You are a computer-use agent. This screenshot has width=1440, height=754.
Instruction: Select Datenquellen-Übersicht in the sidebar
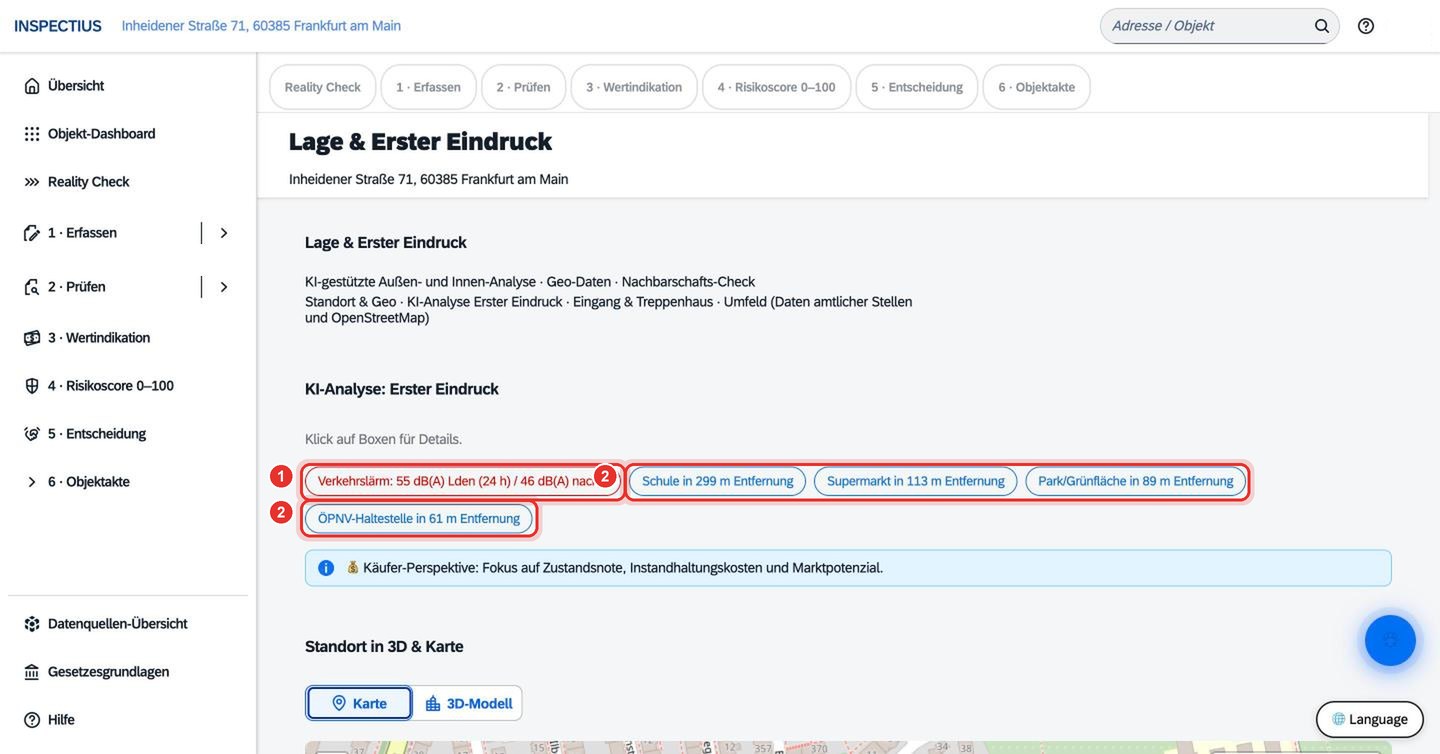click(118, 624)
